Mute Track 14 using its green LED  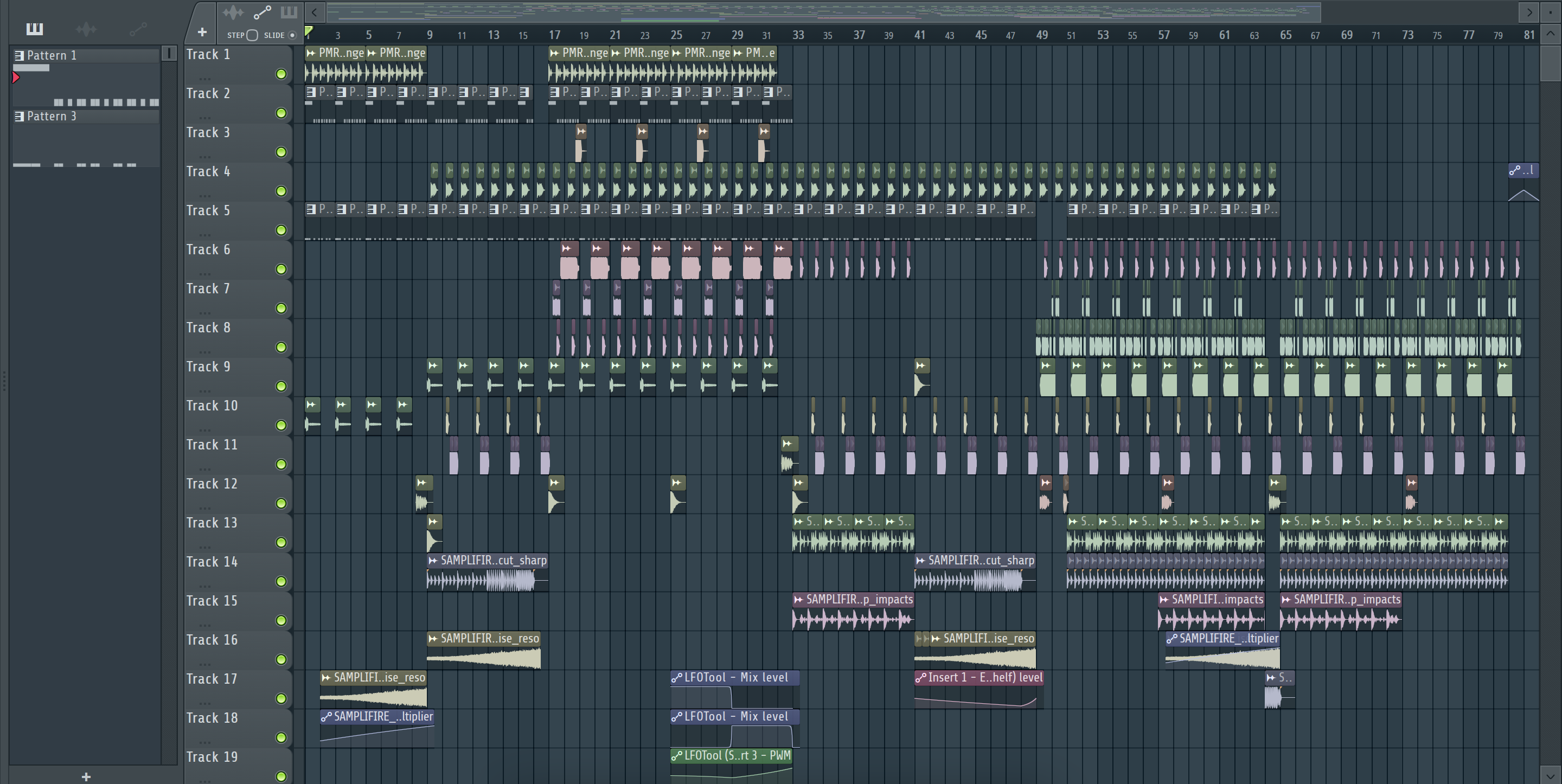(281, 581)
